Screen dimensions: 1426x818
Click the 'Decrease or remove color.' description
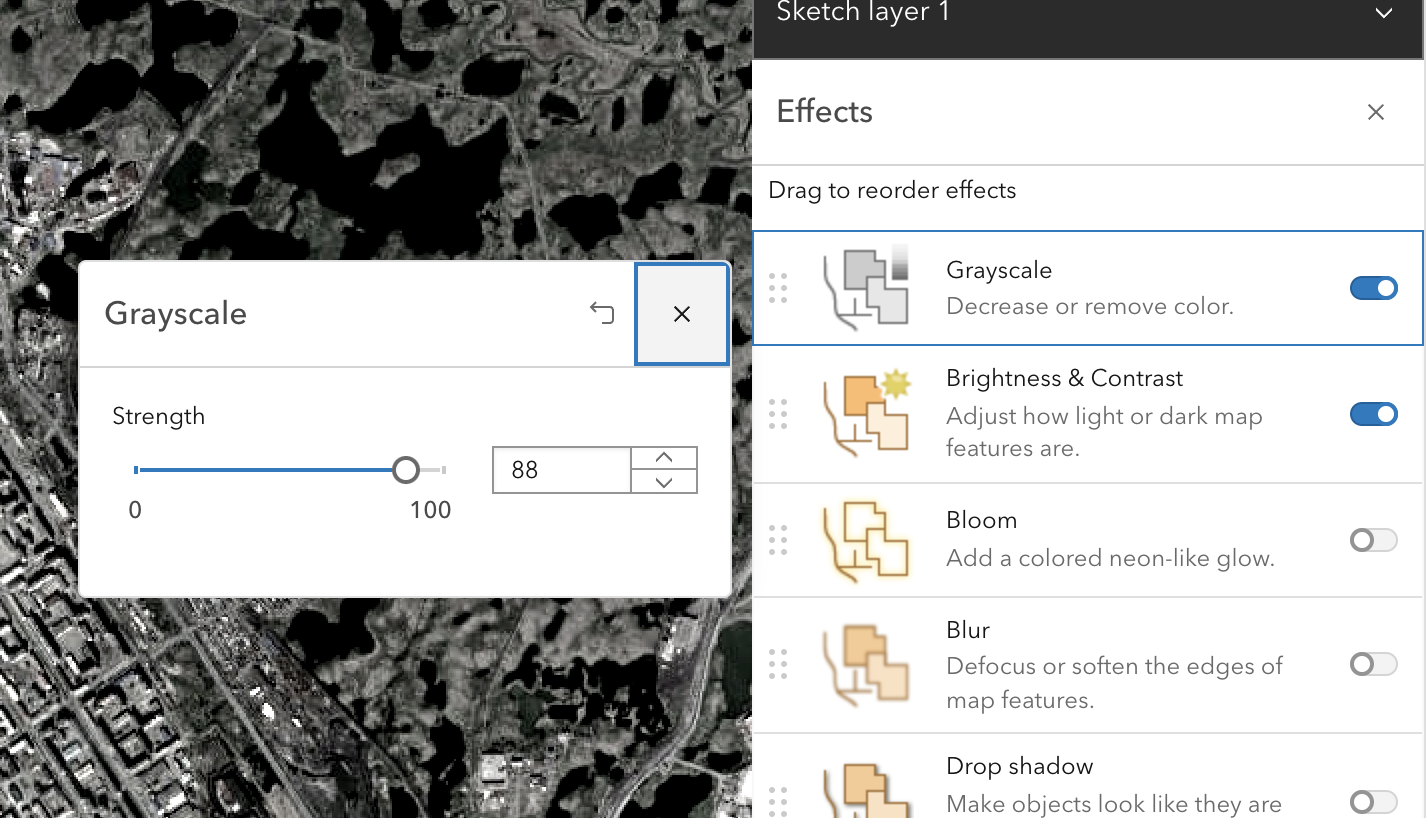[x=1090, y=306]
